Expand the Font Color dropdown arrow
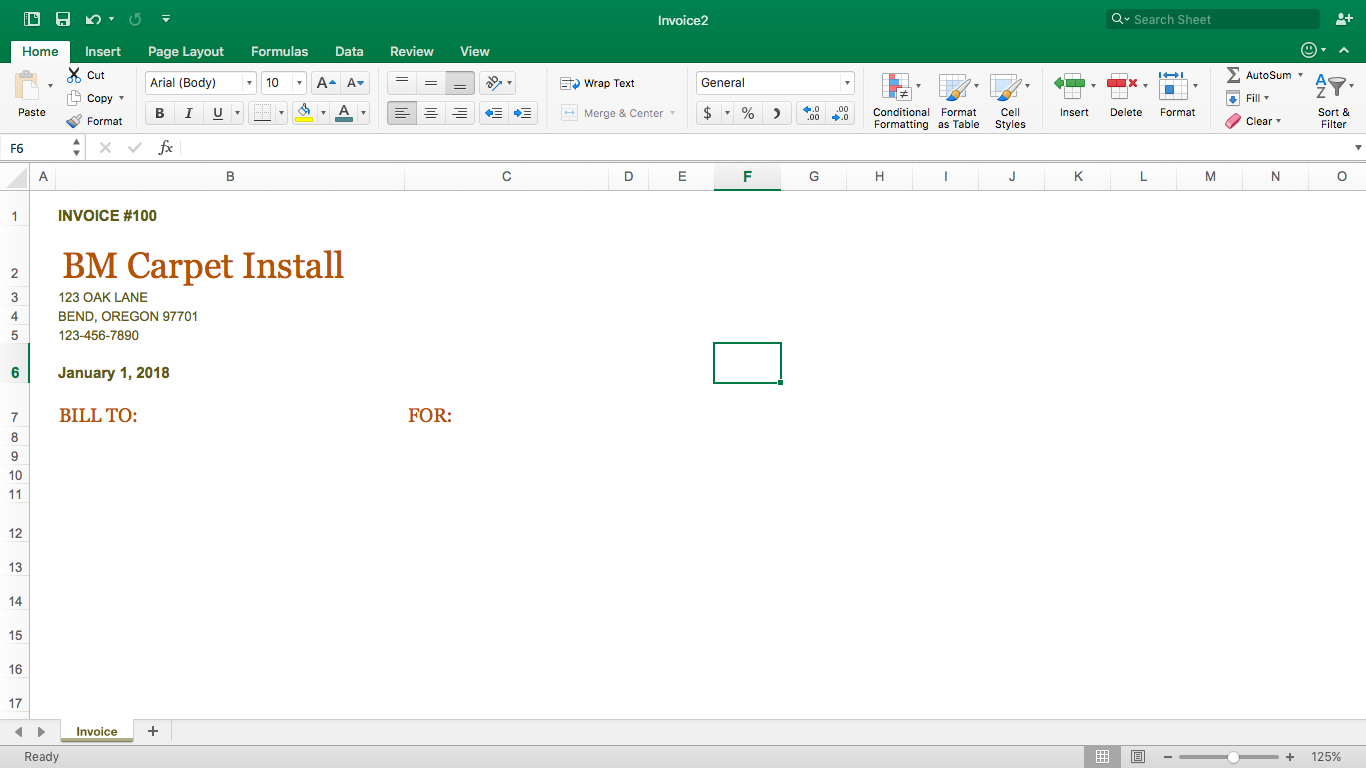 [x=363, y=113]
